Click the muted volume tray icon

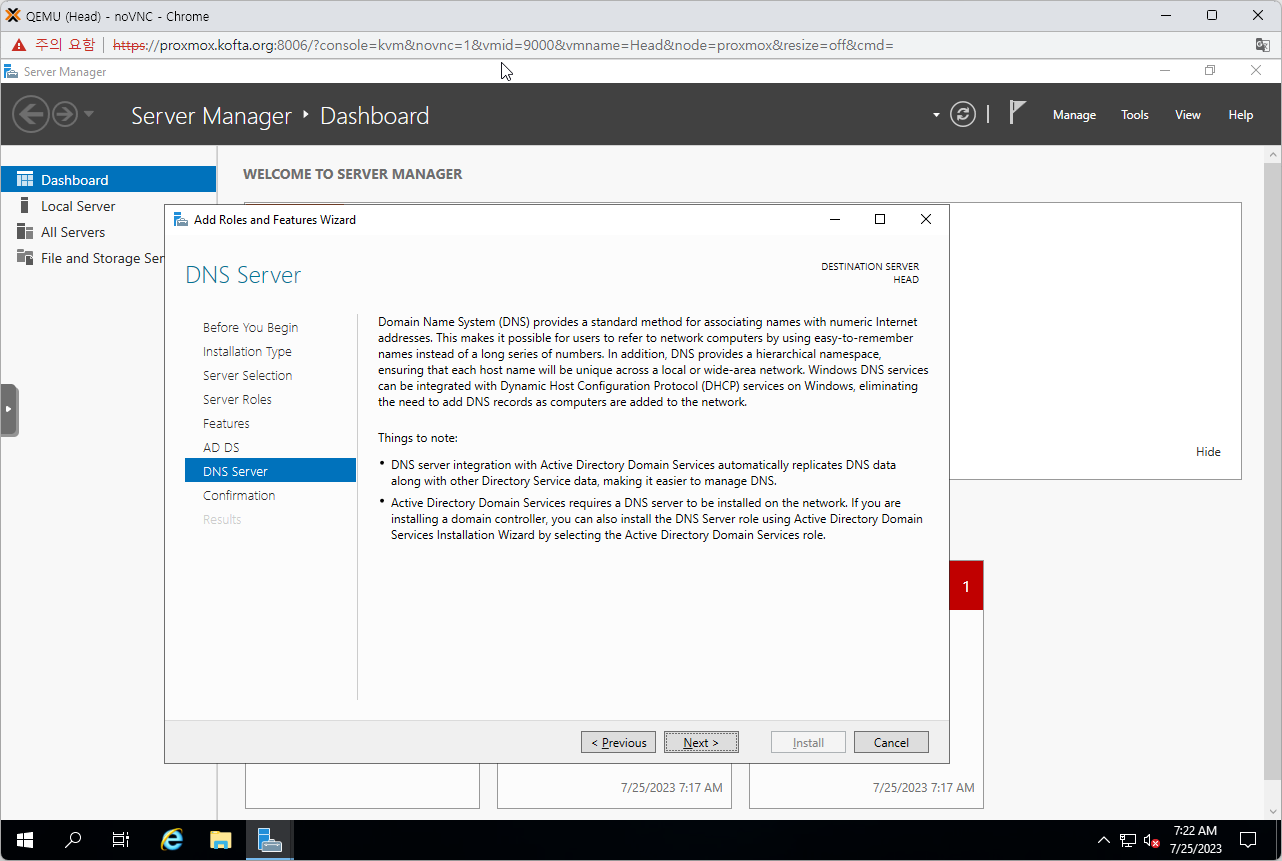[1151, 840]
